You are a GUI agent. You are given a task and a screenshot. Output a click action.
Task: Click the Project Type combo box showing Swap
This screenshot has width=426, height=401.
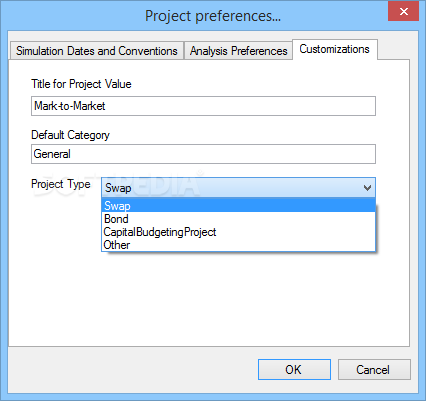pyautogui.click(x=238, y=188)
